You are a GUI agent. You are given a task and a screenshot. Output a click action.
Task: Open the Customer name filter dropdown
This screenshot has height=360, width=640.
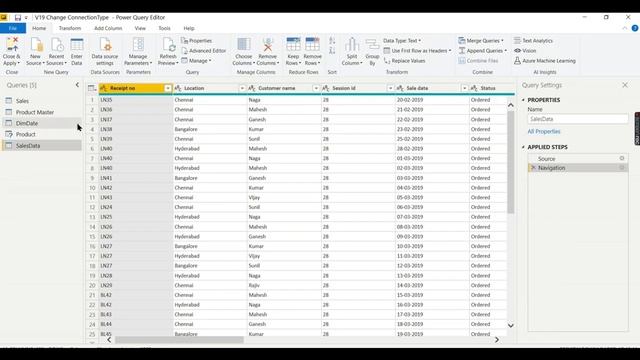click(316, 88)
